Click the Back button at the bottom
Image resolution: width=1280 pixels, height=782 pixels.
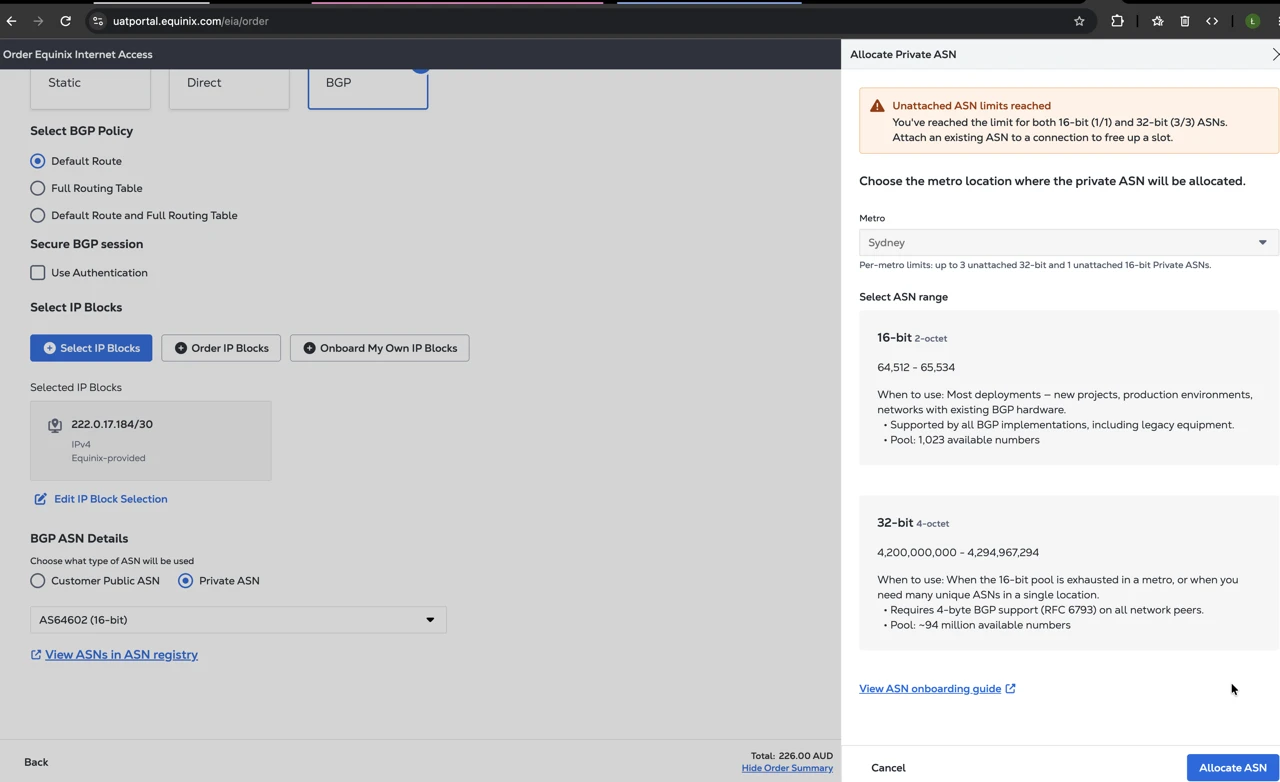(x=36, y=762)
